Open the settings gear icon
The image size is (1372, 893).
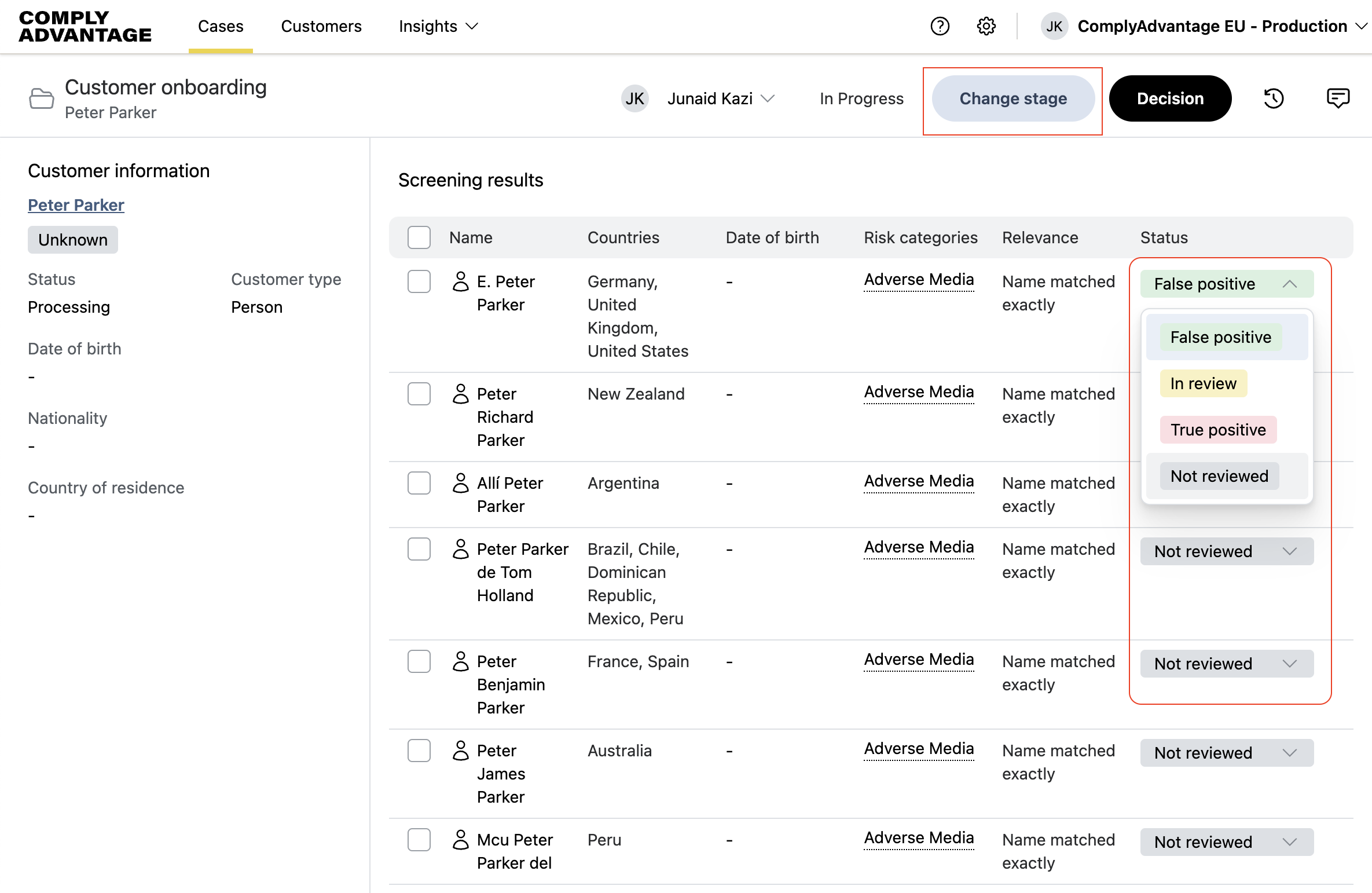click(986, 26)
